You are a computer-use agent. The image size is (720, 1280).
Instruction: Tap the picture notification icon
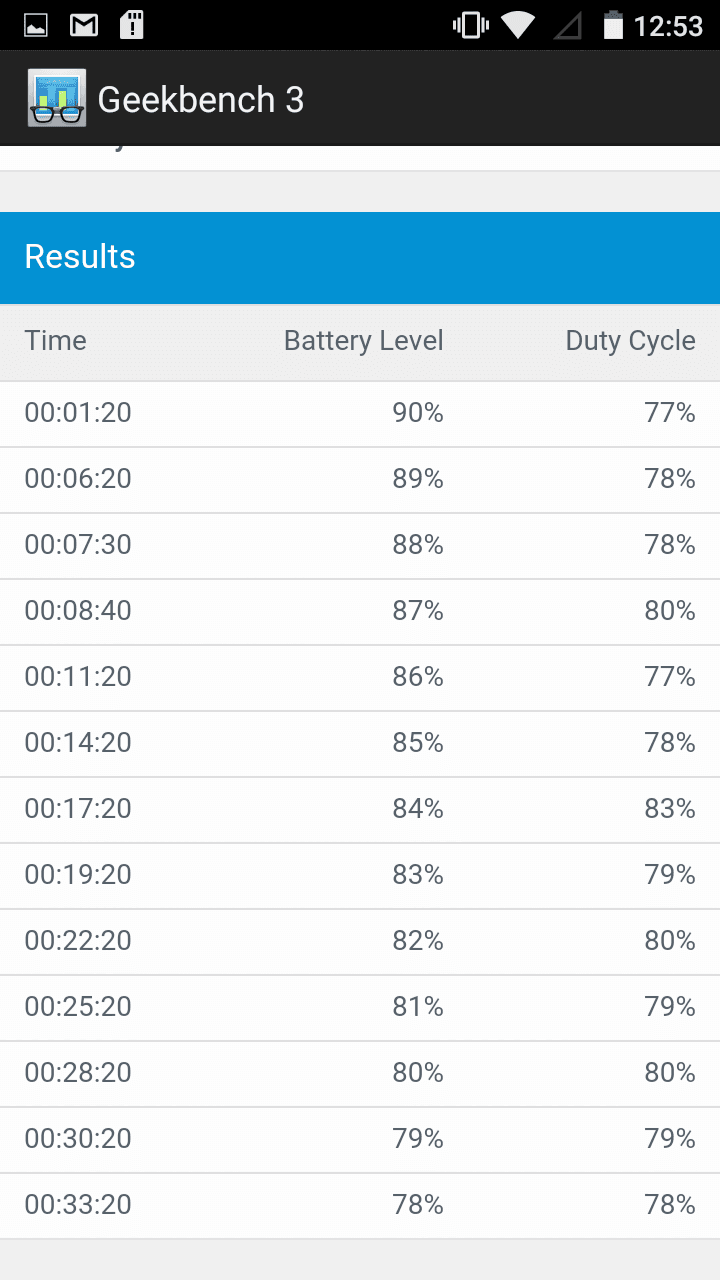[36, 25]
